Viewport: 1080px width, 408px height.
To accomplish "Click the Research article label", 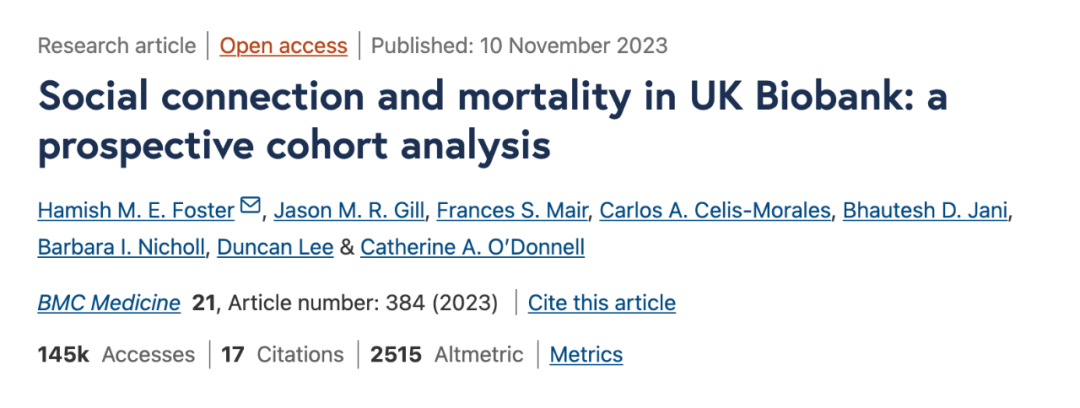I will click(117, 45).
